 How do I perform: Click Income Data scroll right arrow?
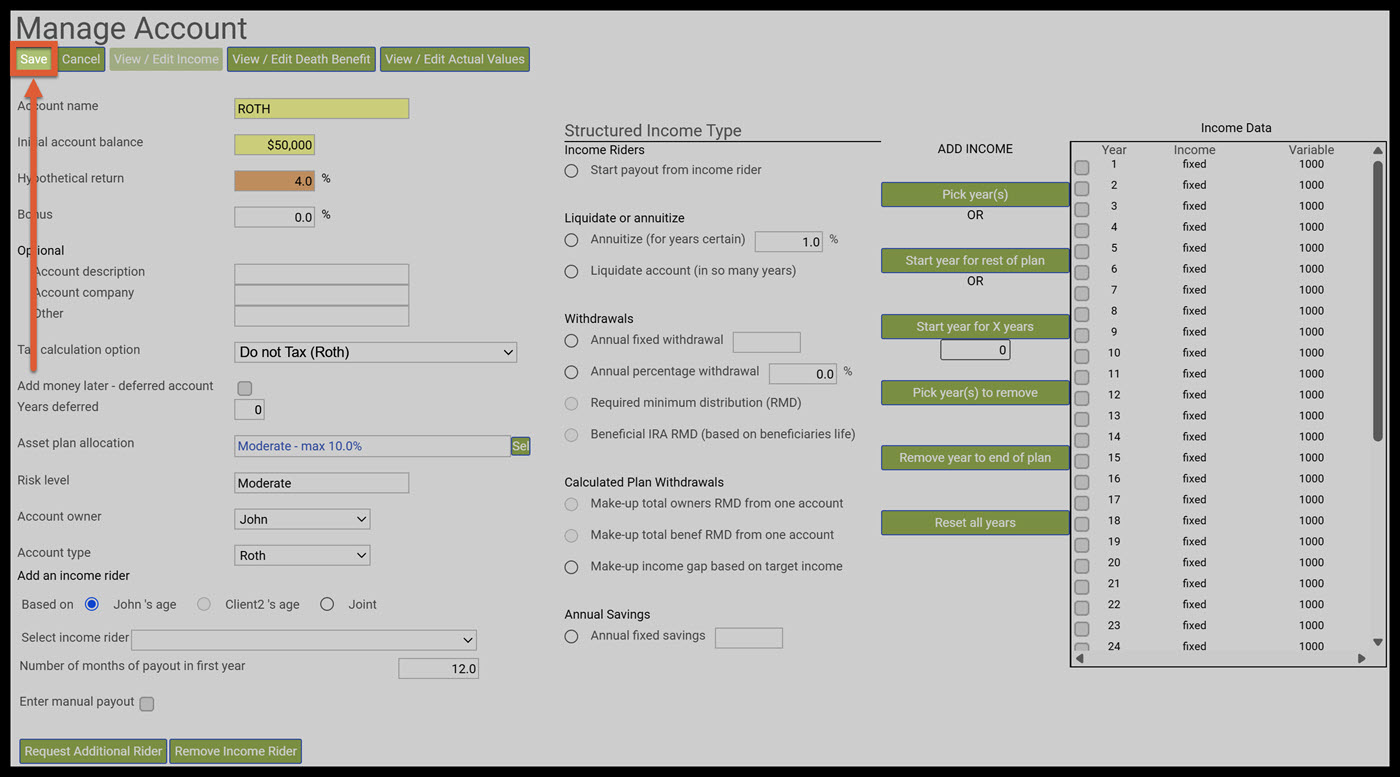tap(1361, 659)
